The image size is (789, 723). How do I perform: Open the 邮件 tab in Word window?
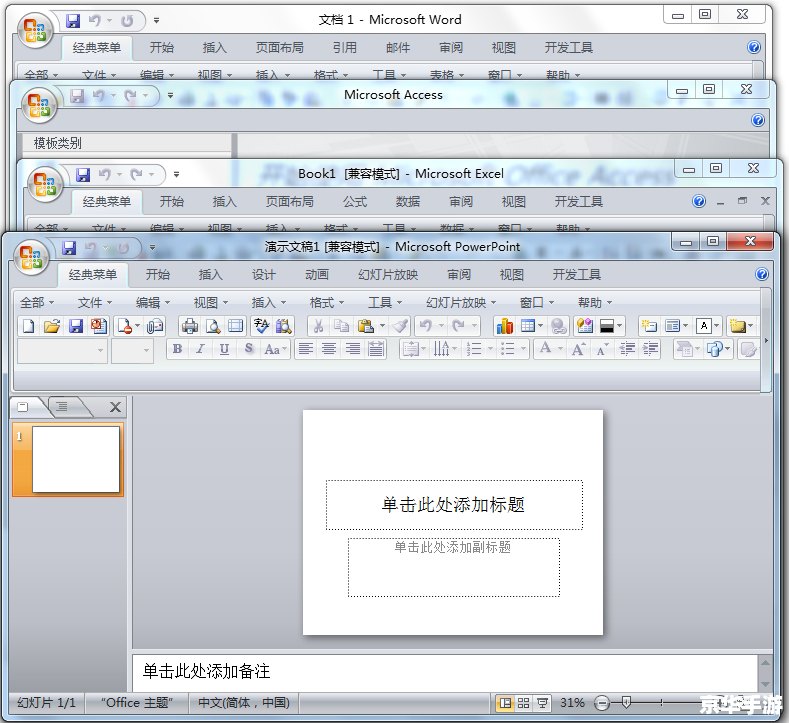[398, 48]
